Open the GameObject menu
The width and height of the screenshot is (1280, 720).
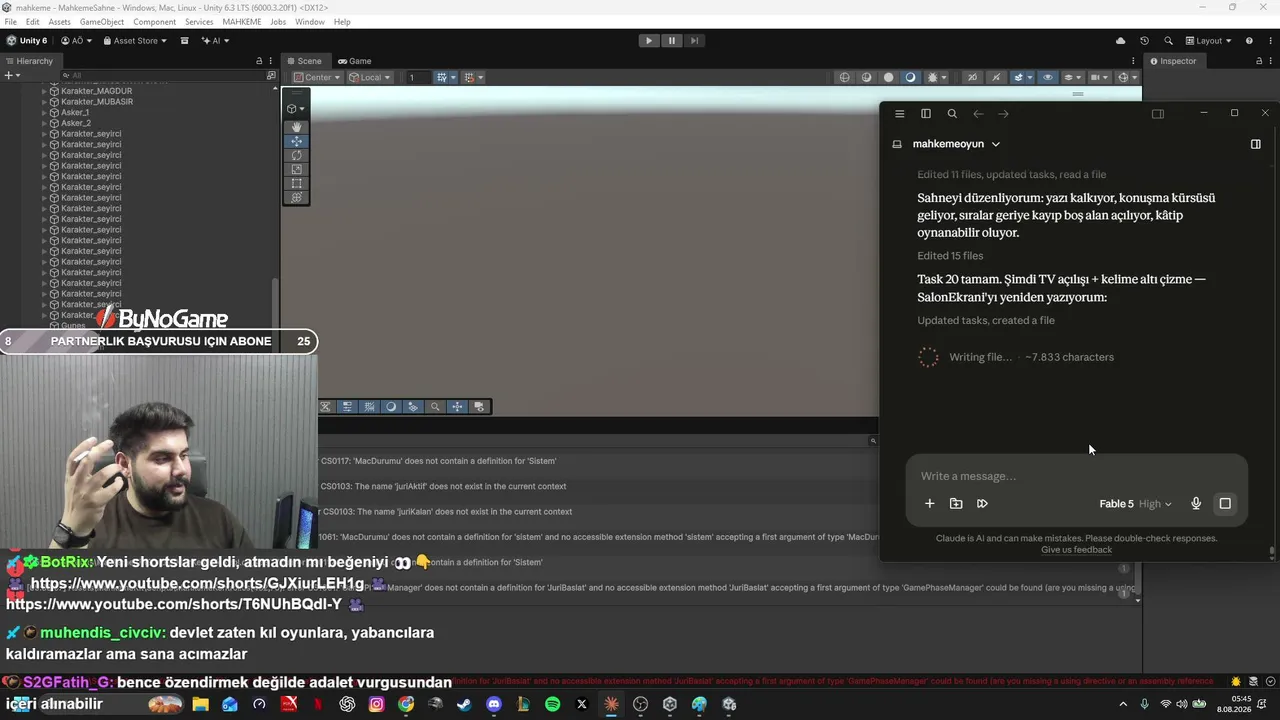click(x=102, y=22)
